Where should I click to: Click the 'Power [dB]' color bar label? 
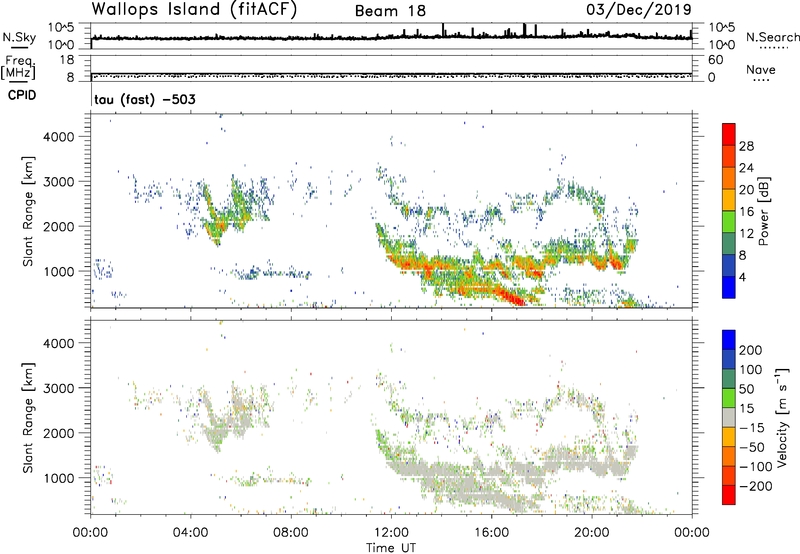763,211
